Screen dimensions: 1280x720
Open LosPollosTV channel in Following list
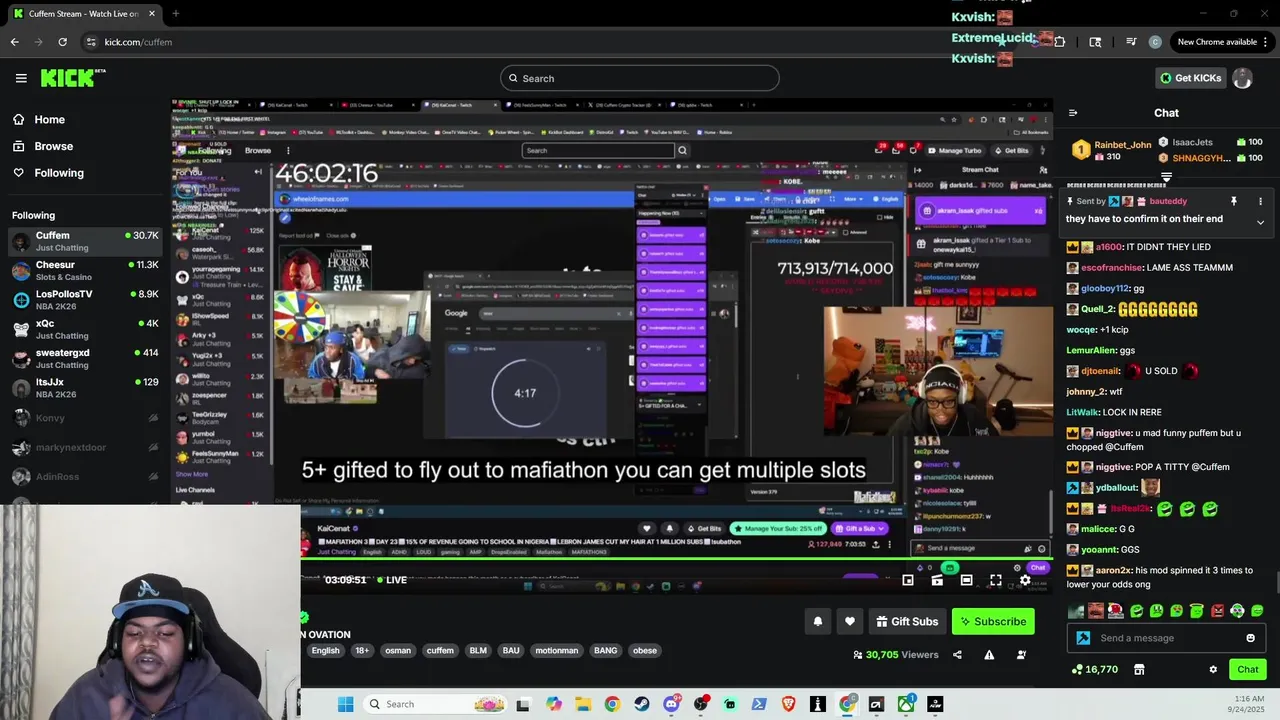pyautogui.click(x=84, y=300)
